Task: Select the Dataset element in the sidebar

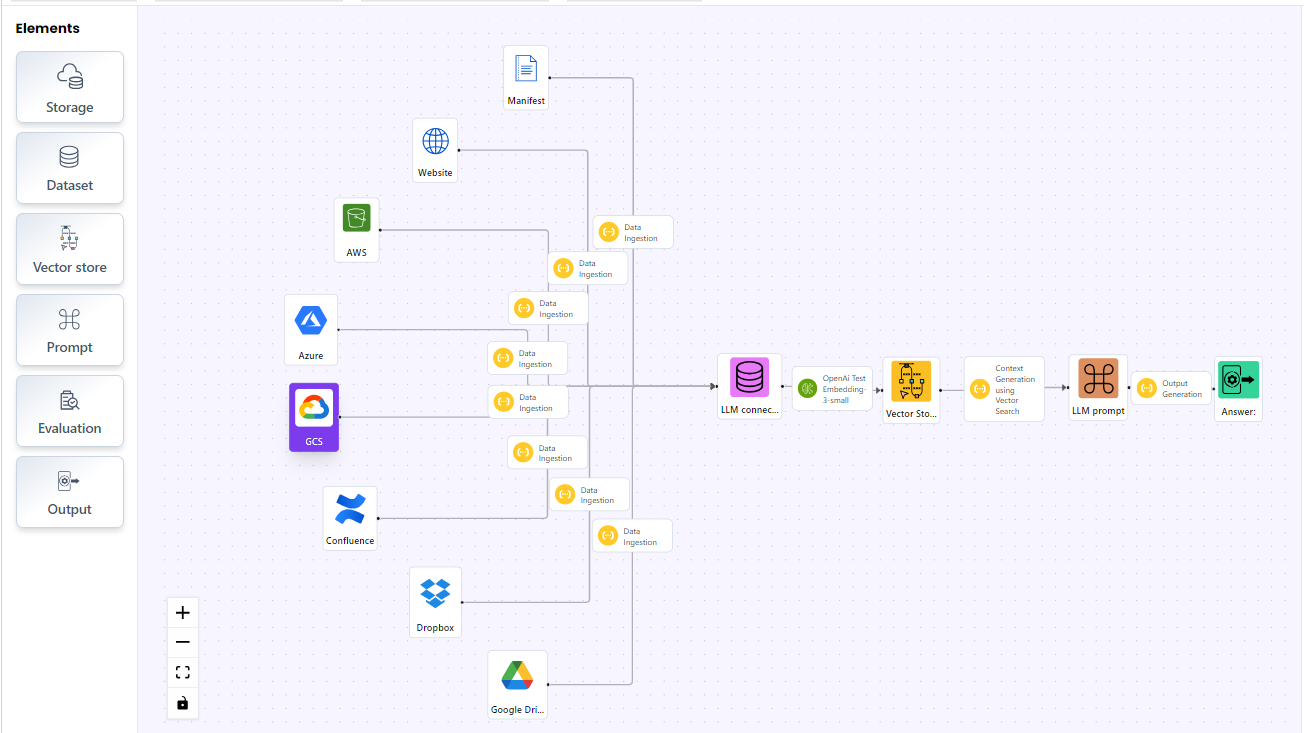Action: pos(69,167)
